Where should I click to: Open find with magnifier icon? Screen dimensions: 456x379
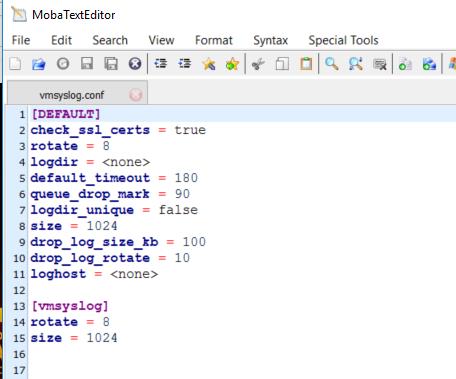[x=332, y=64]
